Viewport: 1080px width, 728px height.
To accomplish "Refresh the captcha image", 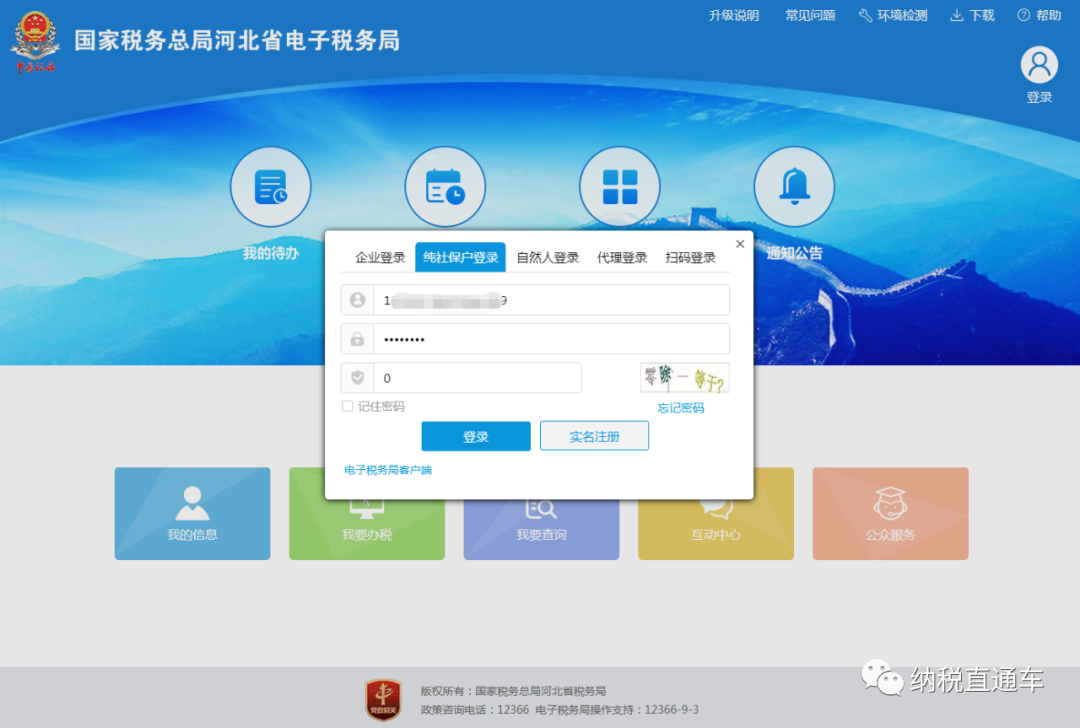I will tap(685, 377).
